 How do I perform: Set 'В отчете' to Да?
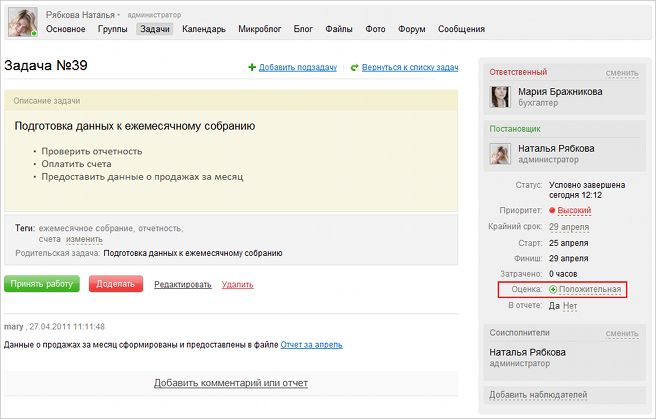point(554,305)
